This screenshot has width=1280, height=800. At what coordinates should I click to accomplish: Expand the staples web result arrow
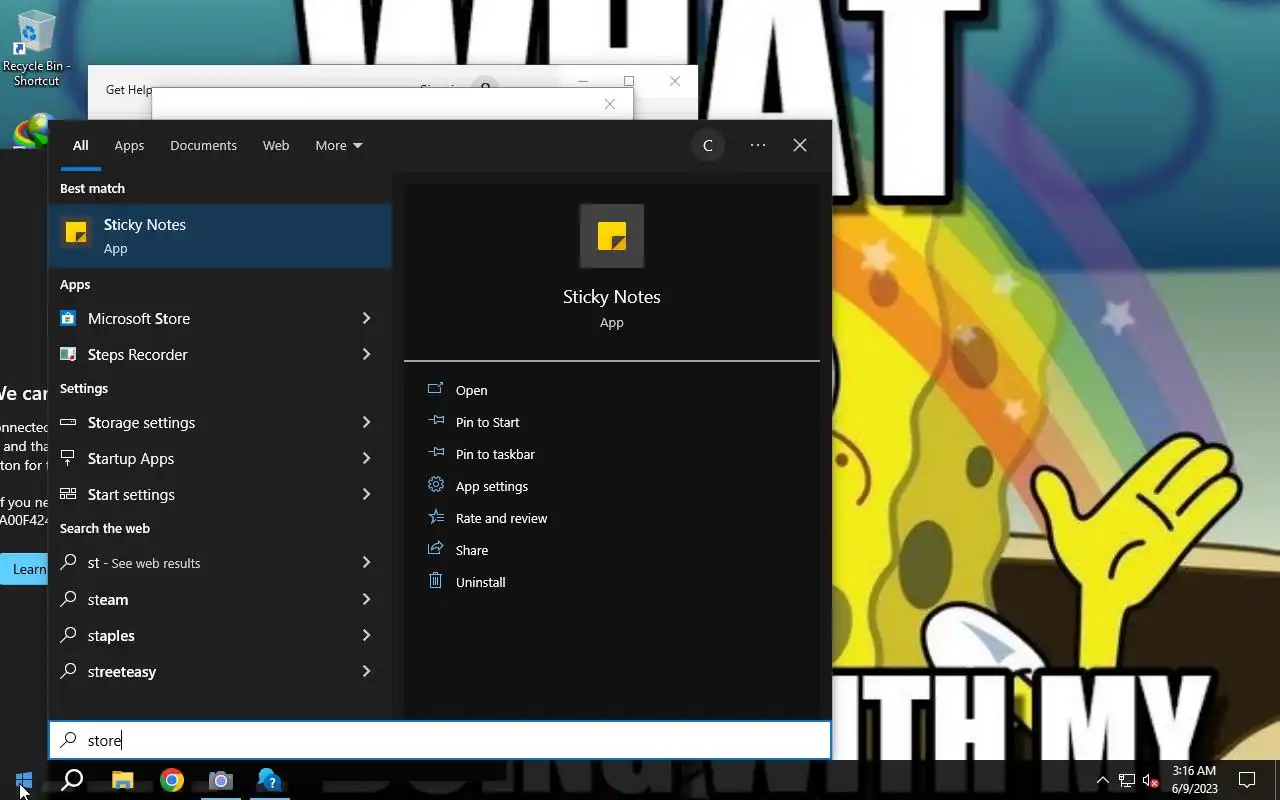pos(366,635)
